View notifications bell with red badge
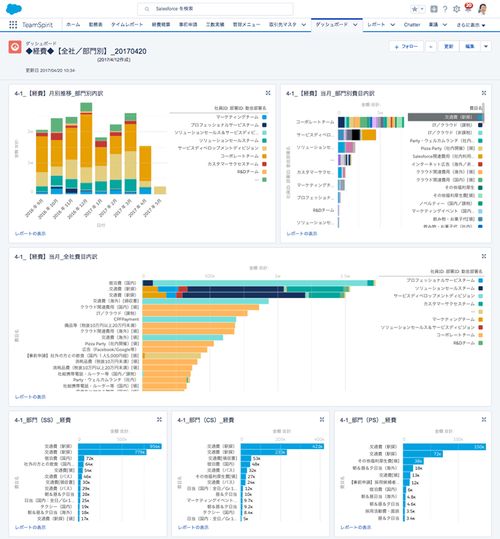The width and height of the screenshot is (500, 539). [x=468, y=8]
